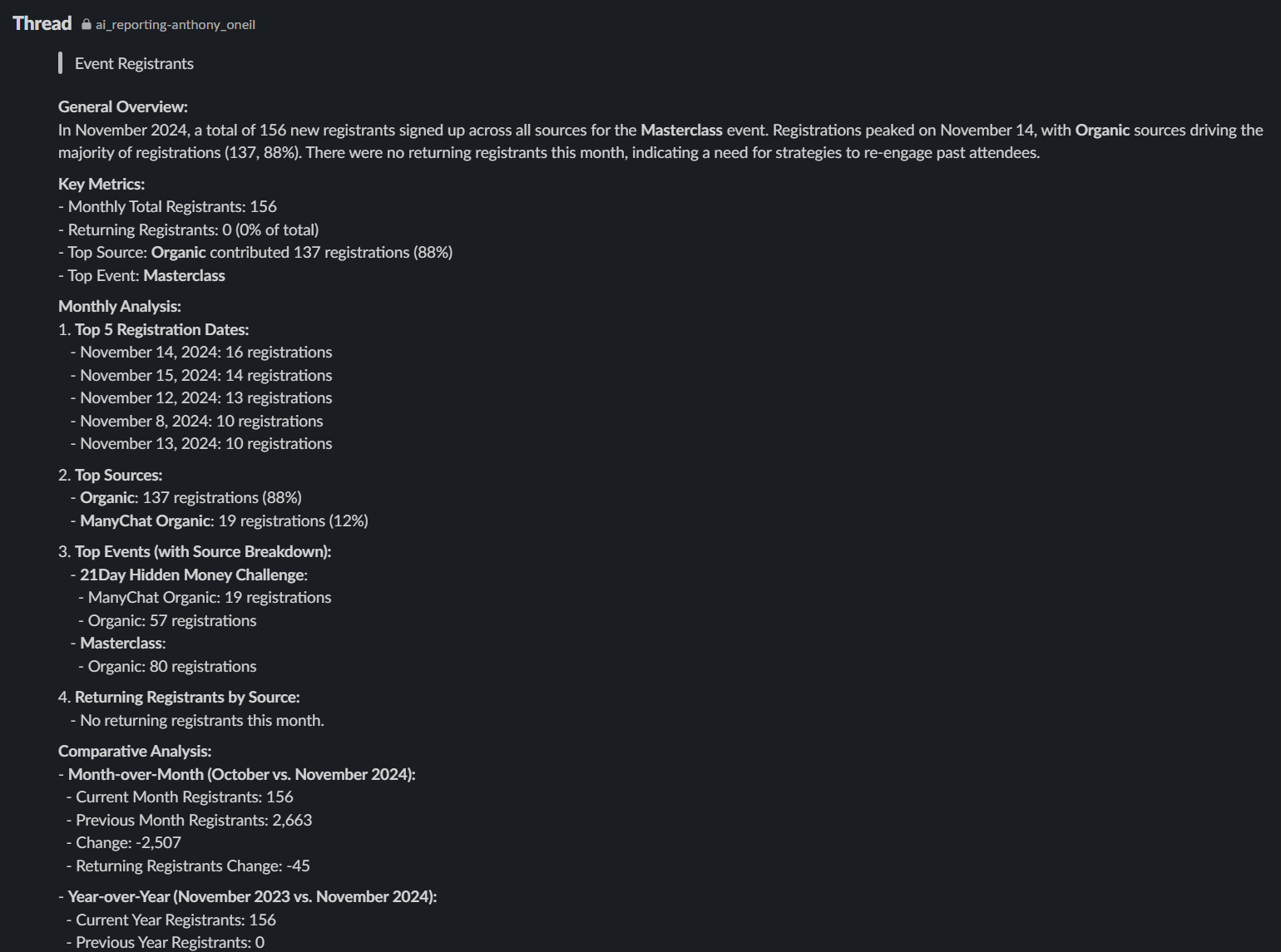Open the ai_reporting-anthony_oneil channel link

point(175,25)
